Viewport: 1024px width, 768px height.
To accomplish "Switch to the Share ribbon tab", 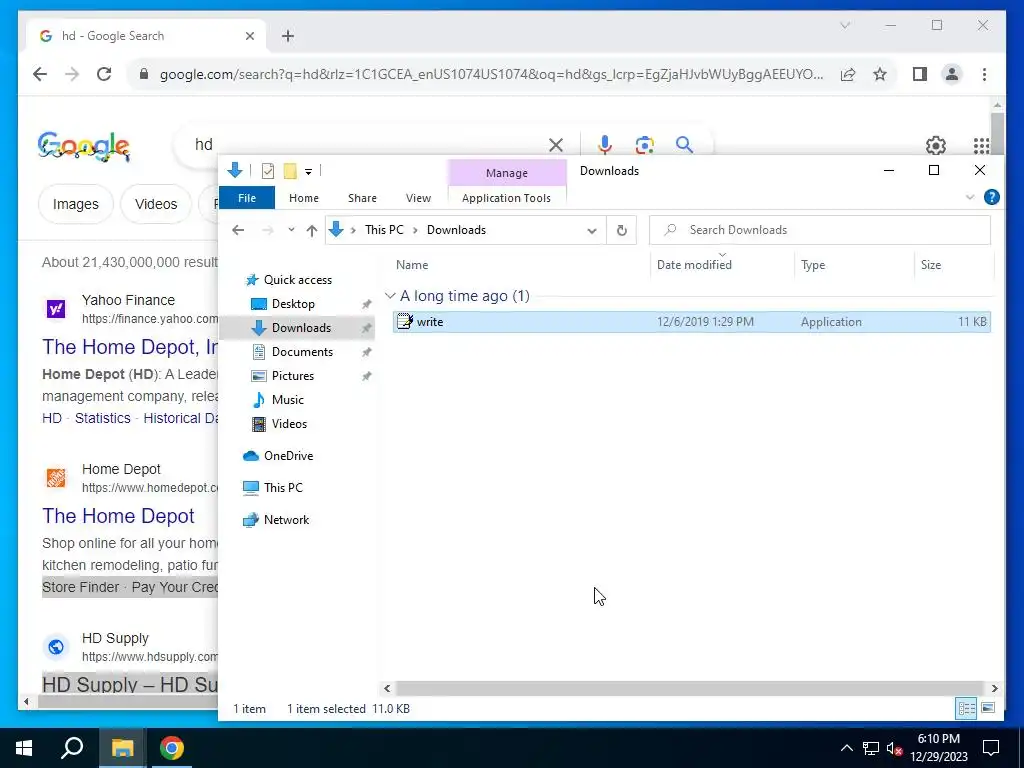I will (362, 198).
